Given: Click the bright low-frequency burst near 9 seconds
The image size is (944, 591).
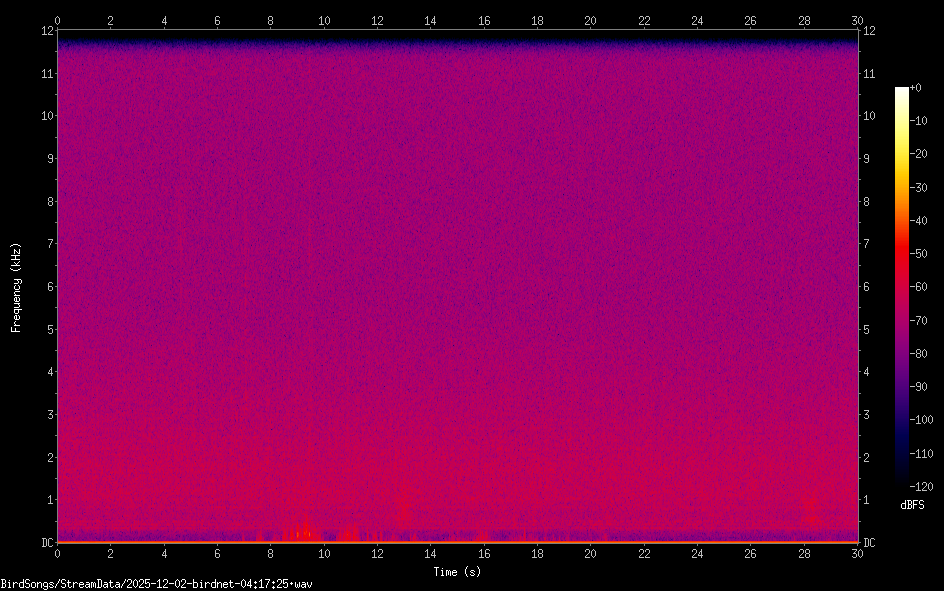Looking at the screenshot, I should (x=300, y=531).
